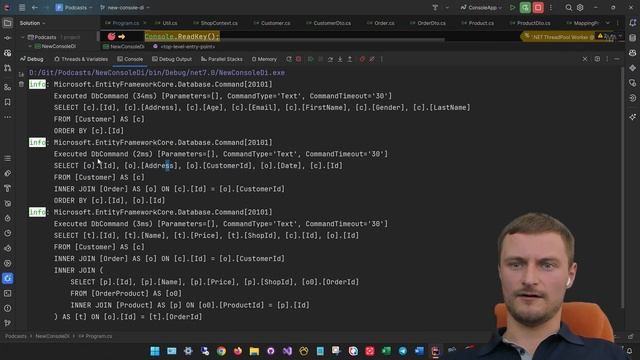Clear console output with trash icon
Viewport: 640px width, 360px height.
click(21, 84)
